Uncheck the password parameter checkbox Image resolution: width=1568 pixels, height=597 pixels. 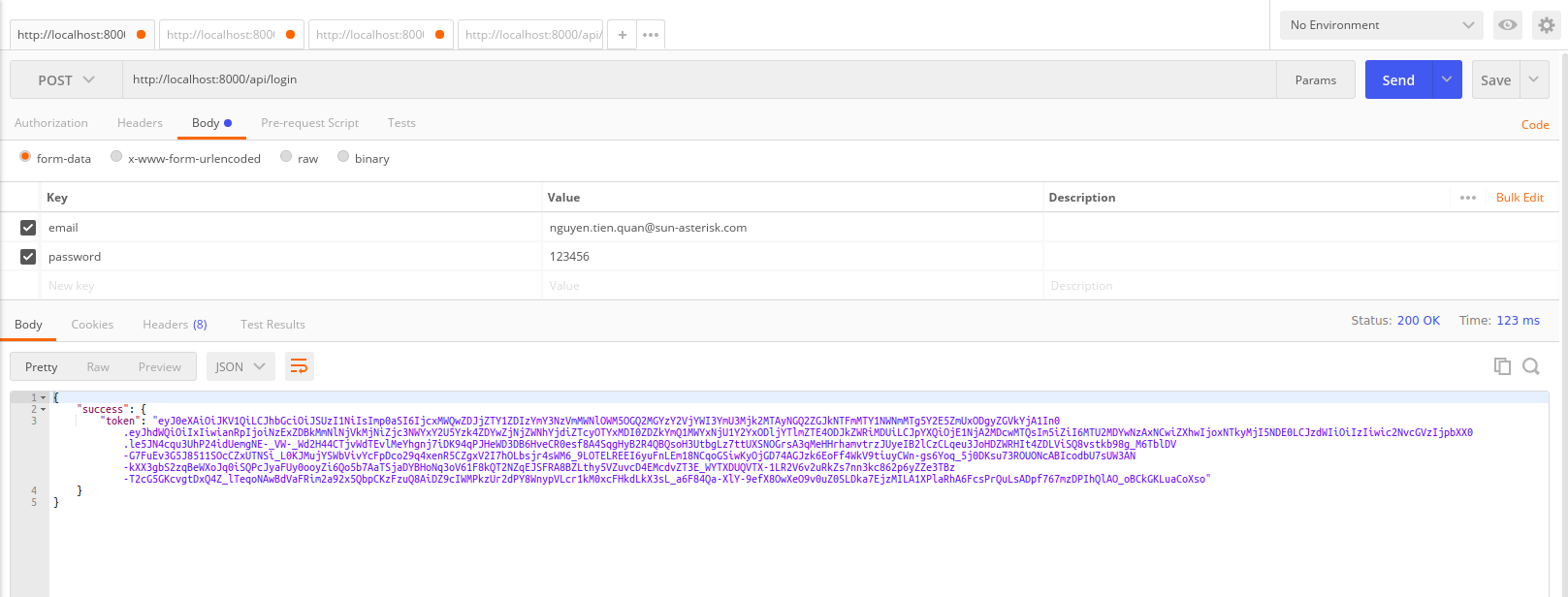(x=28, y=257)
